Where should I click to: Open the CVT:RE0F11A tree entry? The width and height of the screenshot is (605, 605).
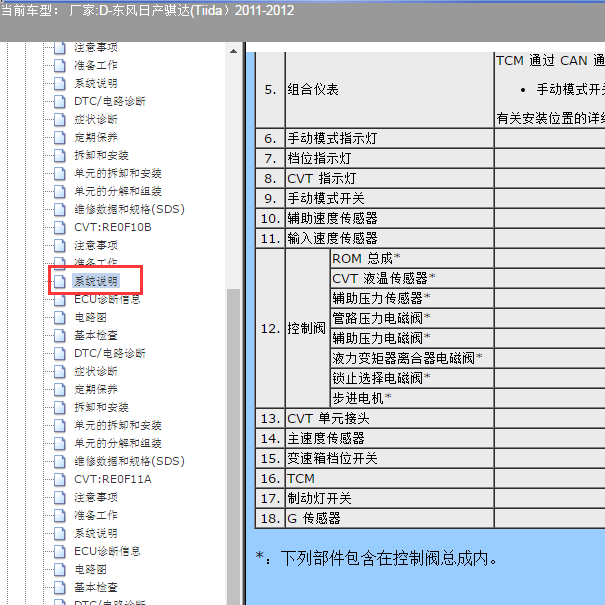click(113, 479)
